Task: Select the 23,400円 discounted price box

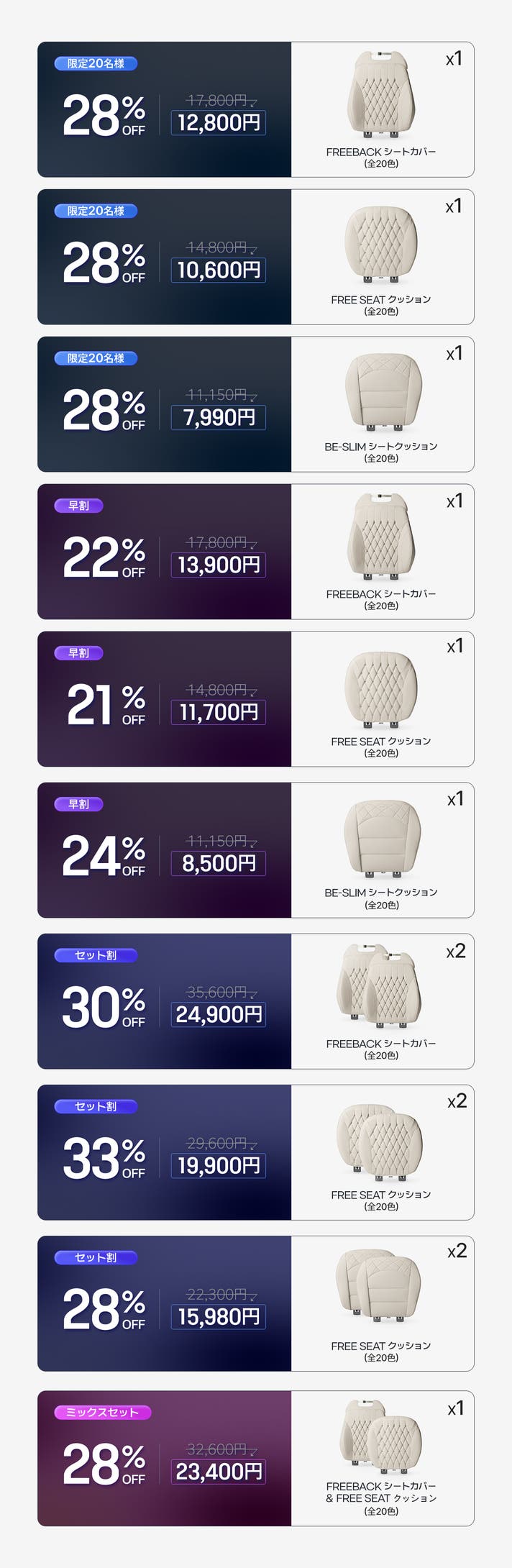Action: coord(219,1472)
